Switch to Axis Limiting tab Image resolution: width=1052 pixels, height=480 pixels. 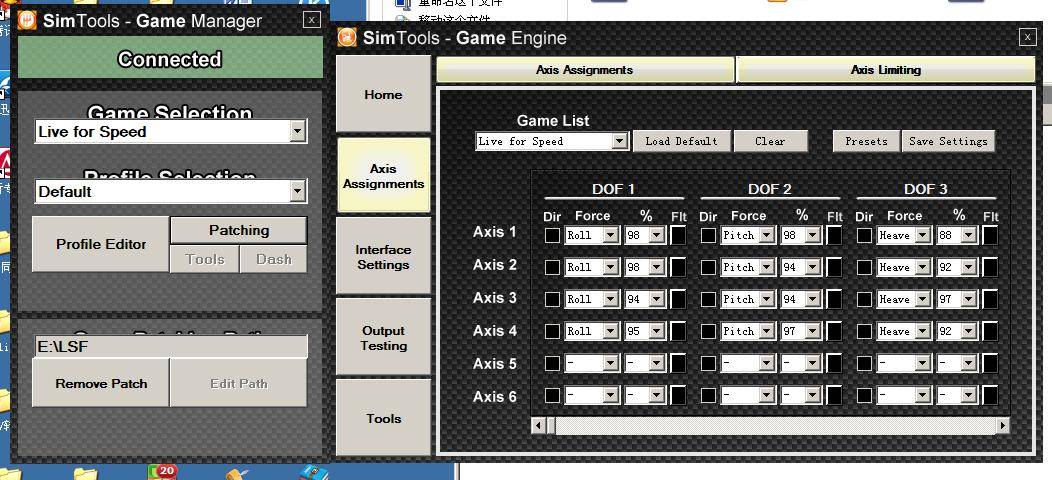[886, 70]
